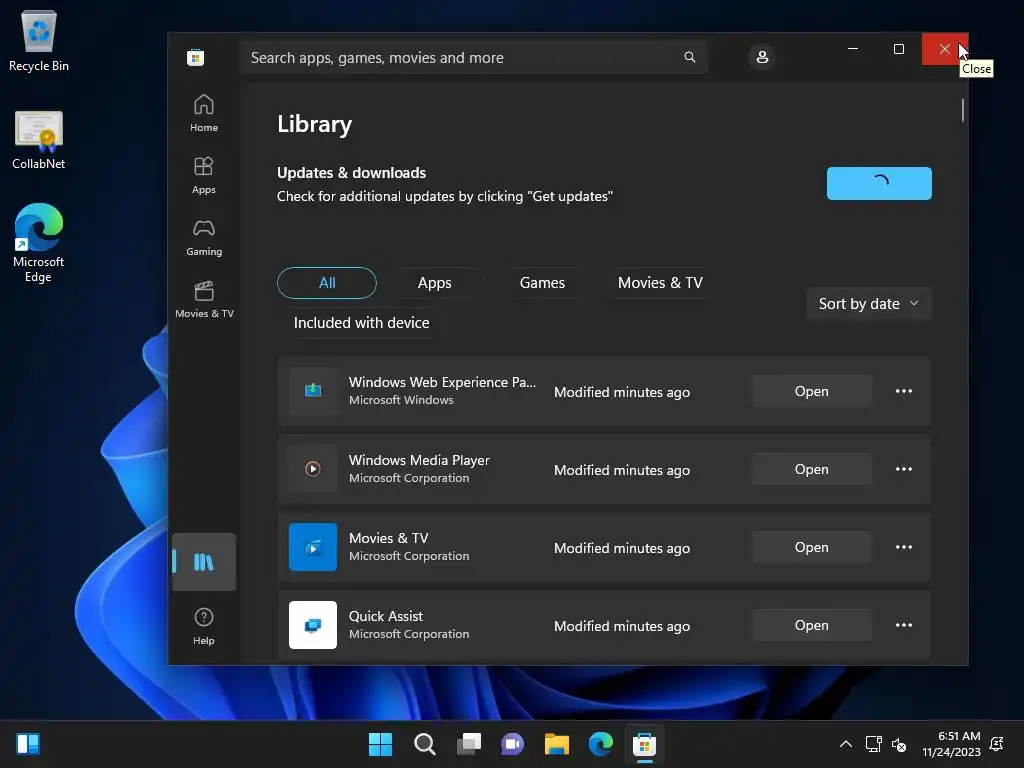This screenshot has width=1024, height=768.
Task: Click Movies & TV app tile icon
Action: (x=313, y=547)
